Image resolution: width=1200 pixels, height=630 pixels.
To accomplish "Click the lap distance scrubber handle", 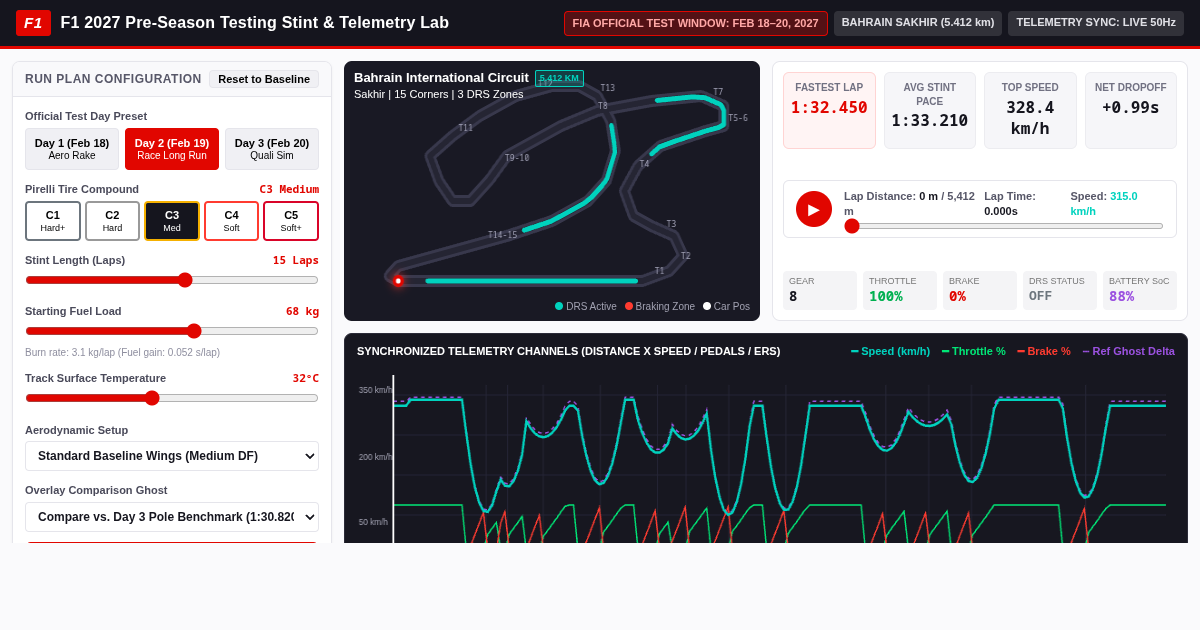I will coord(852,226).
